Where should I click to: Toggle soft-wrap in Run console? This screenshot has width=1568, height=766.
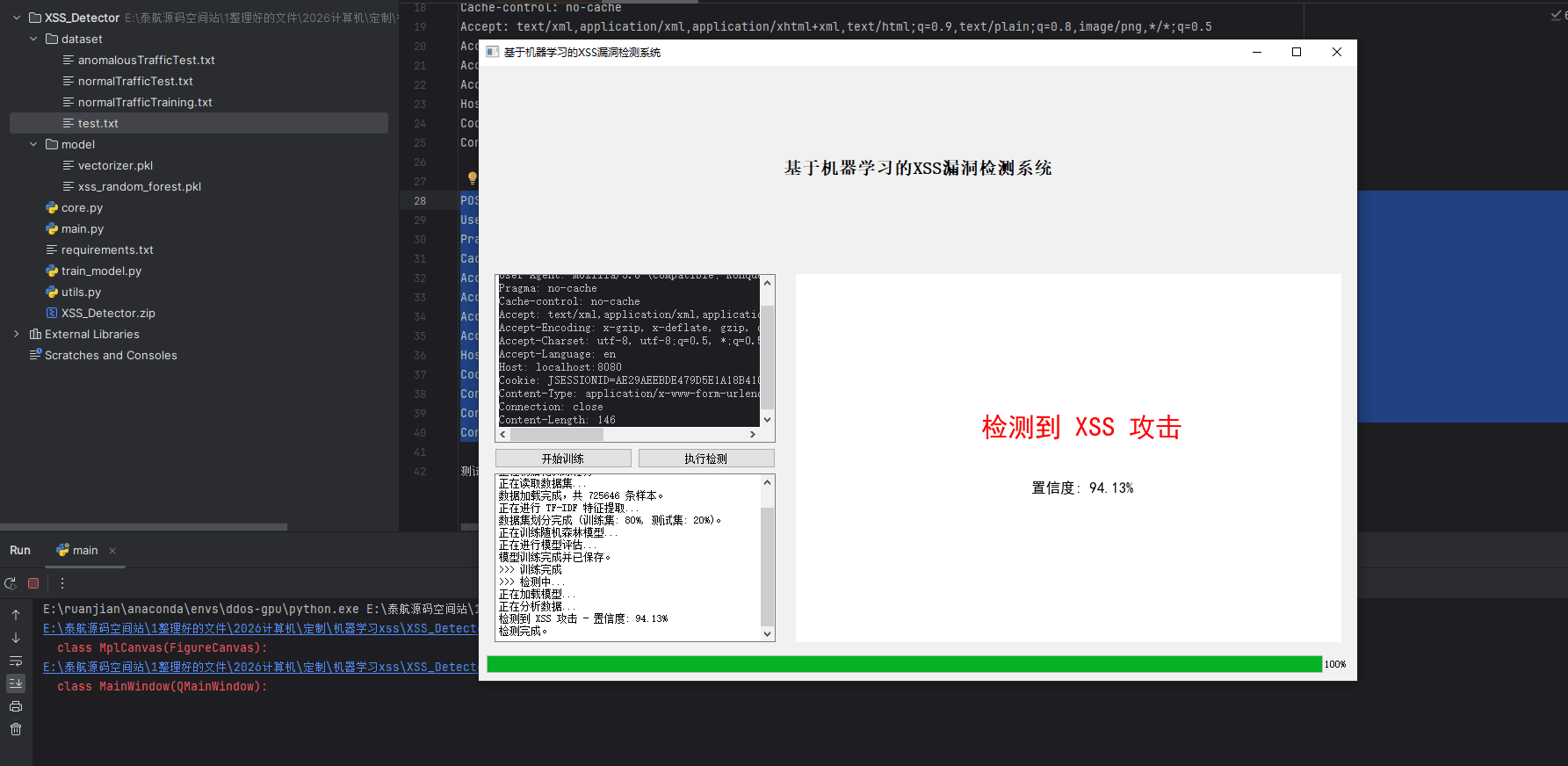pos(16,661)
